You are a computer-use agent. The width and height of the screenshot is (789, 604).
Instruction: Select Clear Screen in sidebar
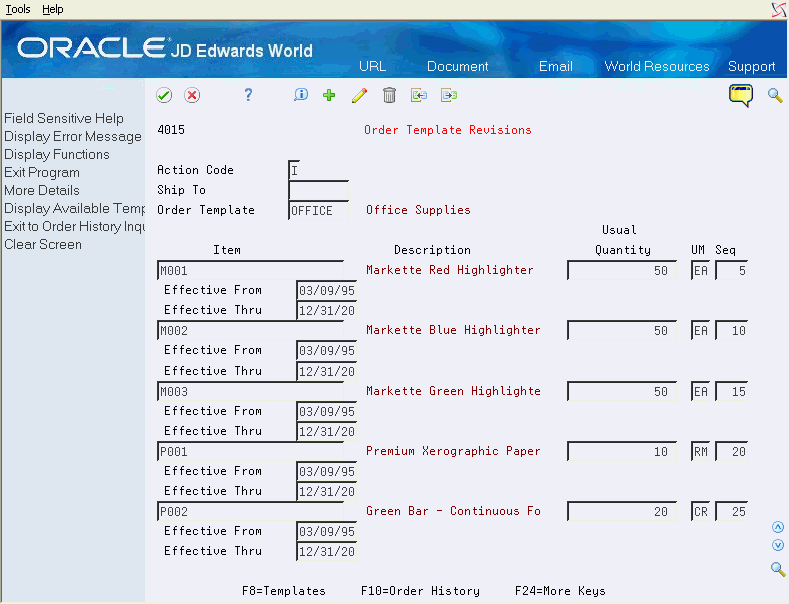coord(43,245)
